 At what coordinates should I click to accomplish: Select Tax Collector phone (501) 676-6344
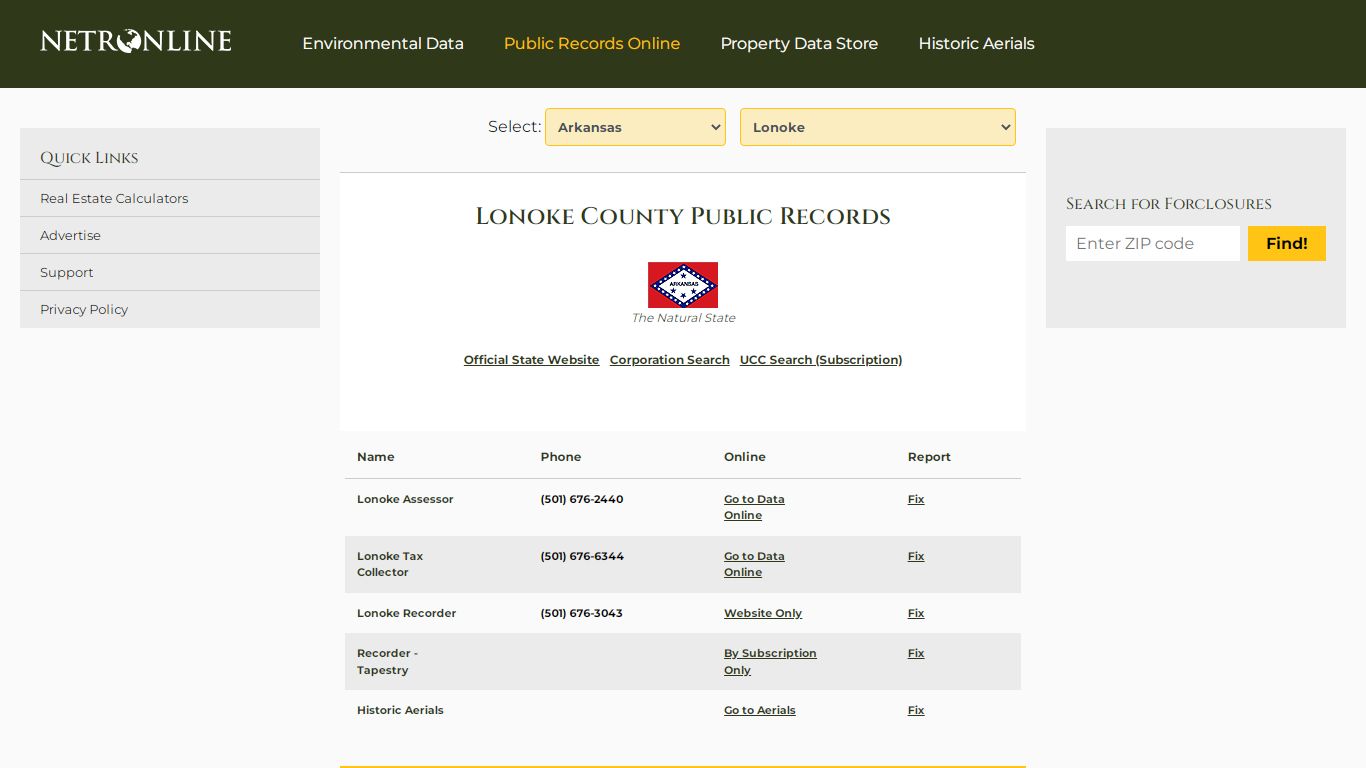(582, 556)
